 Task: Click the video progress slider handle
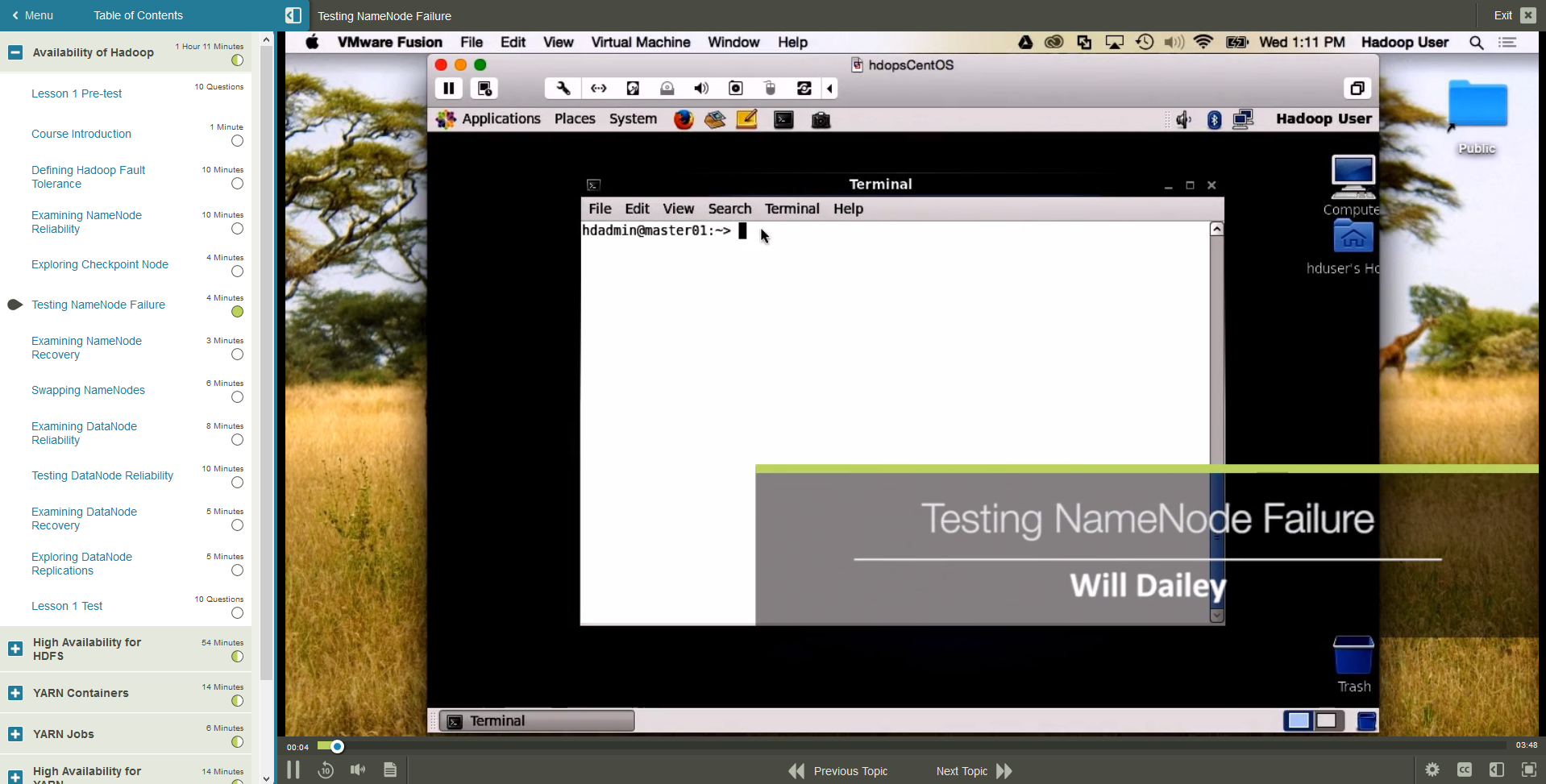point(337,747)
